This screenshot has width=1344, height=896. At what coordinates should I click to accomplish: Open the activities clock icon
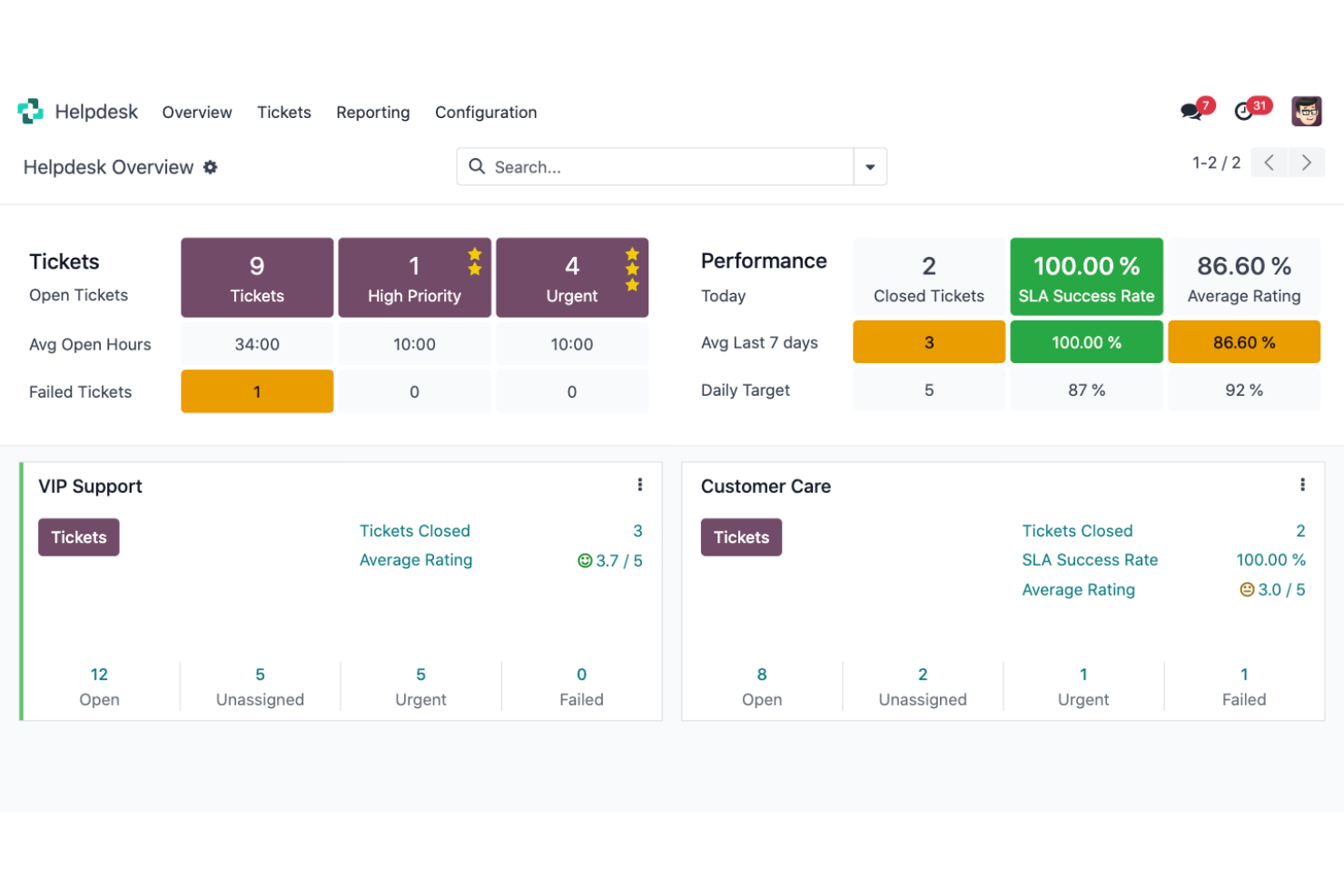[x=1243, y=112]
